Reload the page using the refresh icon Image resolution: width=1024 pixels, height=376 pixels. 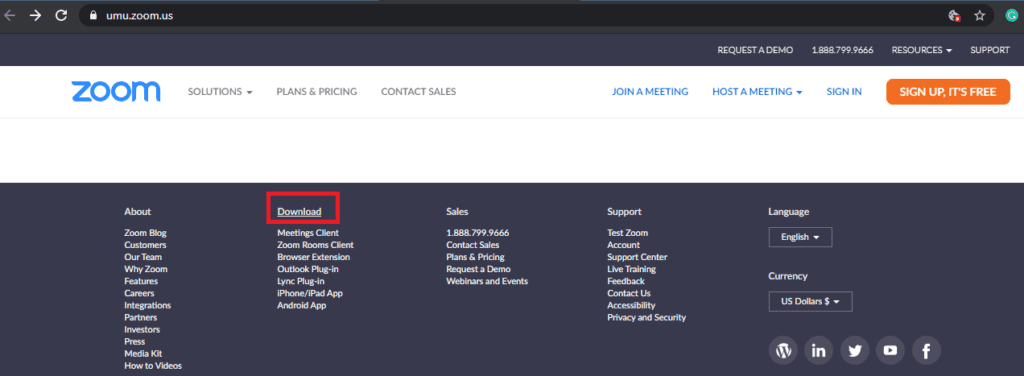61,16
